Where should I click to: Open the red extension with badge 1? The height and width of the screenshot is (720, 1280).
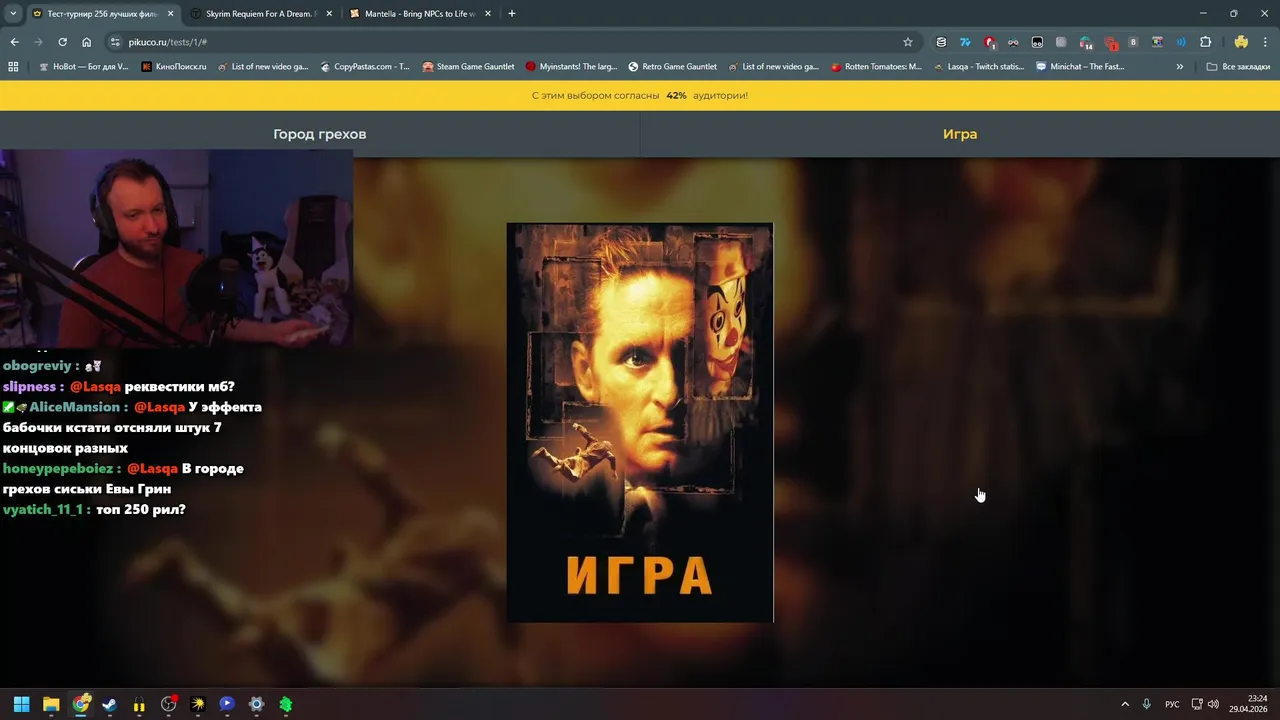pyautogui.click(x=989, y=42)
